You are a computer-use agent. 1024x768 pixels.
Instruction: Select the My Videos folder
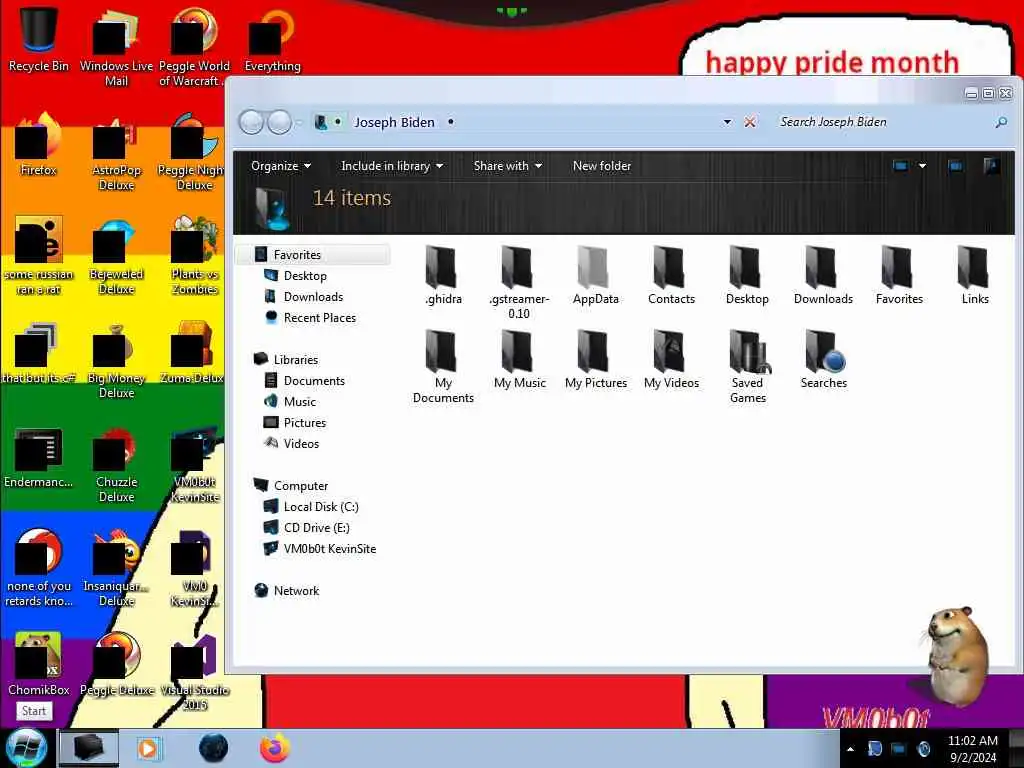coord(671,360)
